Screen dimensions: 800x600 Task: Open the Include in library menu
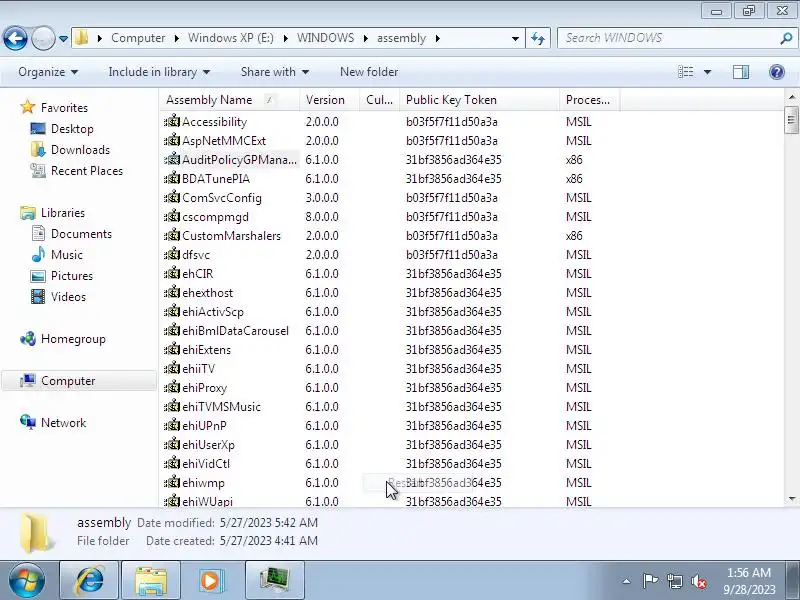[159, 72]
